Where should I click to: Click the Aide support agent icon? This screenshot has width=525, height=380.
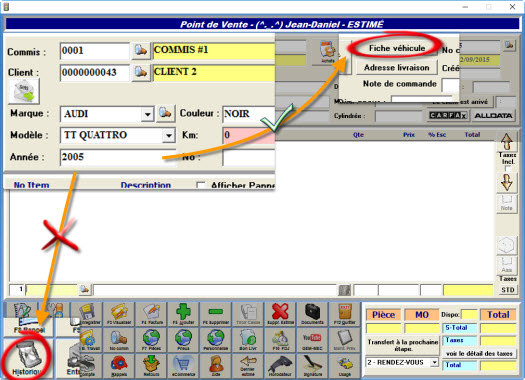216,366
